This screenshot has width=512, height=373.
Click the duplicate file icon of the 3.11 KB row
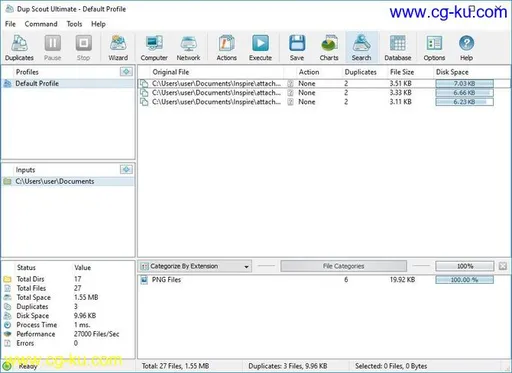[144, 102]
